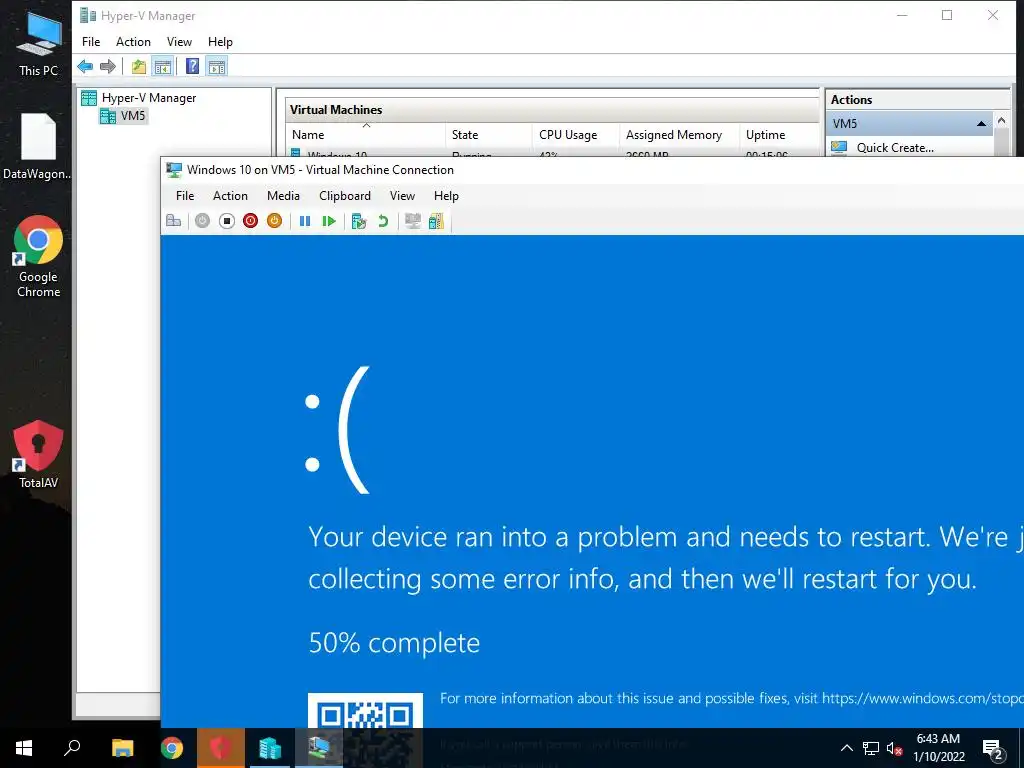Open Help via the blue question mark icon

(x=193, y=67)
